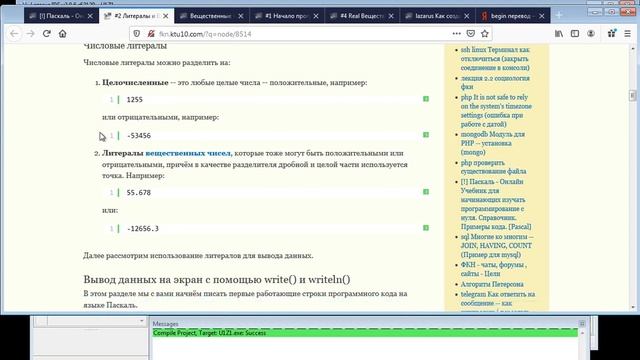This screenshot has height=360, width=640.
Task: Open the Firefox home page
Action: pyautogui.click(x=62, y=34)
